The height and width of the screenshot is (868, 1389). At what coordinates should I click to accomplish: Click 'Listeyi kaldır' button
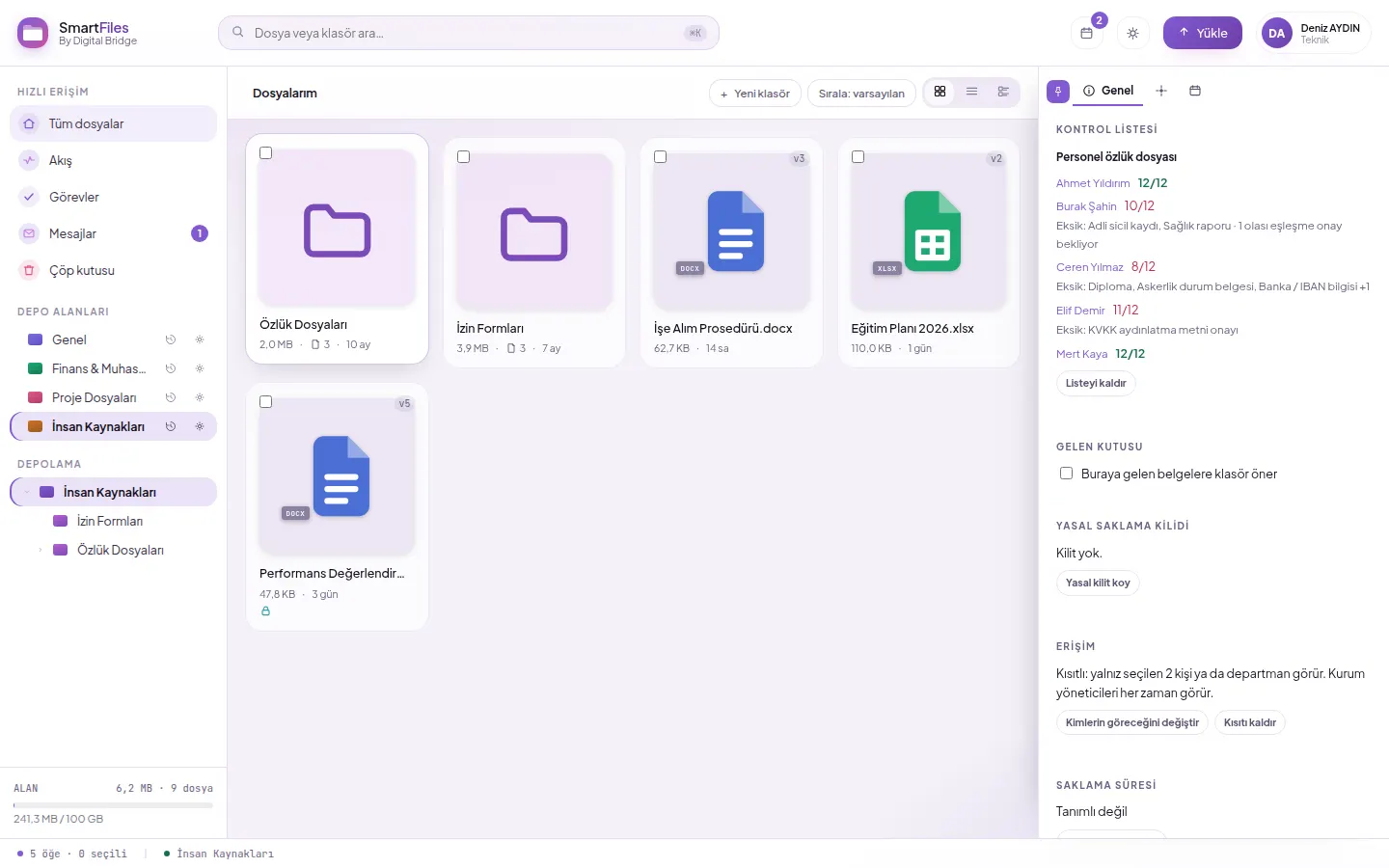[x=1096, y=383]
